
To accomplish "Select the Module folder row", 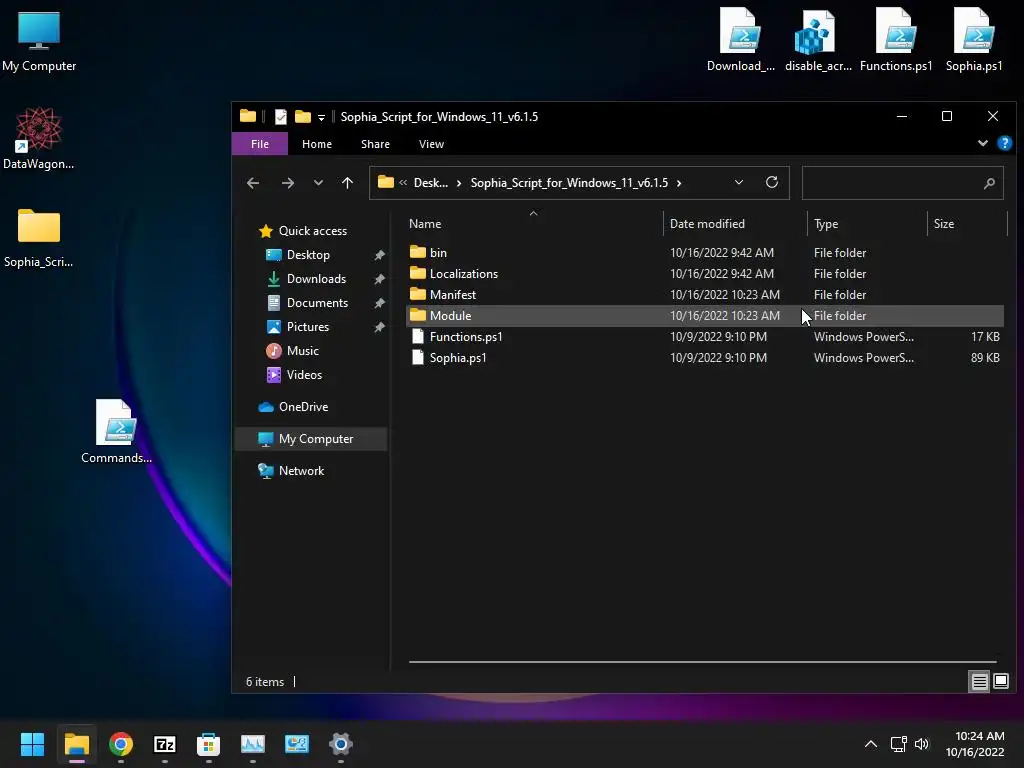I will pyautogui.click(x=705, y=315).
